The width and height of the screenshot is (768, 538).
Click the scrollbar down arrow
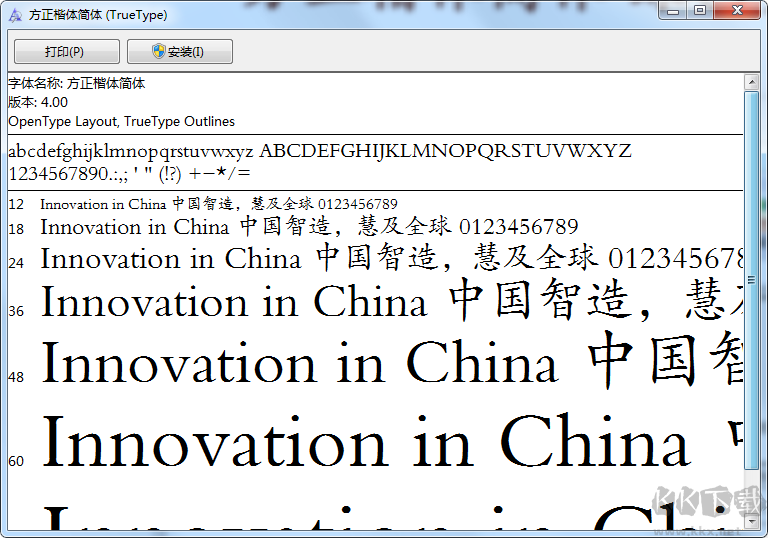(x=751, y=520)
